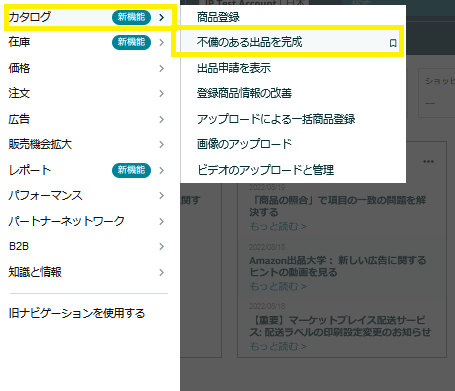Open the 「商品の照合」で項目の一致 headline
The image size is (455, 391).
338,206
